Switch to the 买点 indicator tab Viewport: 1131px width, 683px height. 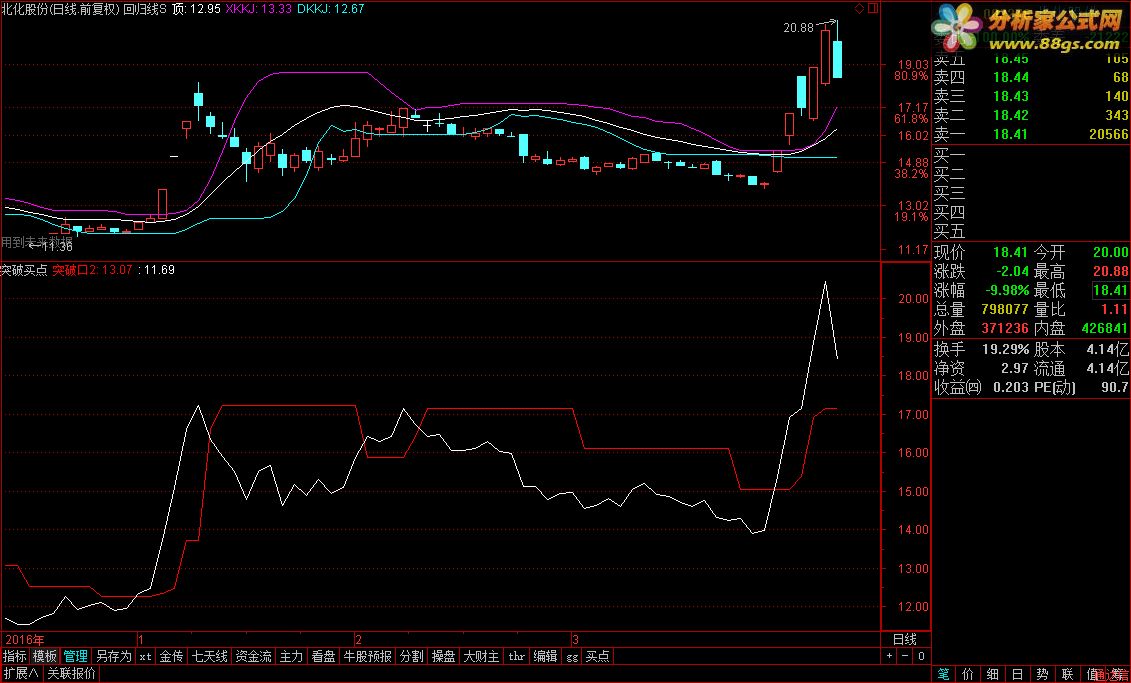(598, 656)
